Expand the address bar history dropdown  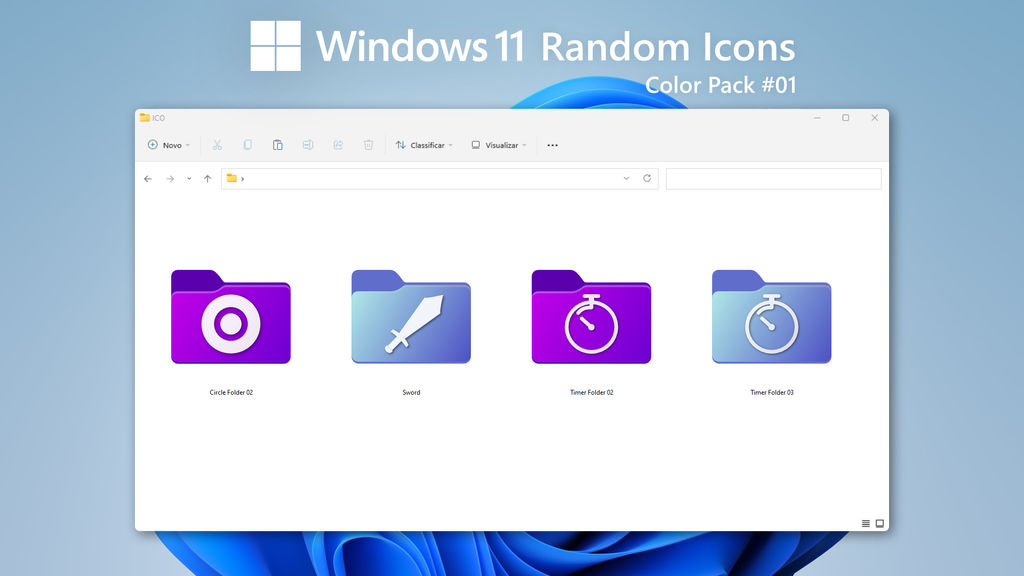(626, 178)
